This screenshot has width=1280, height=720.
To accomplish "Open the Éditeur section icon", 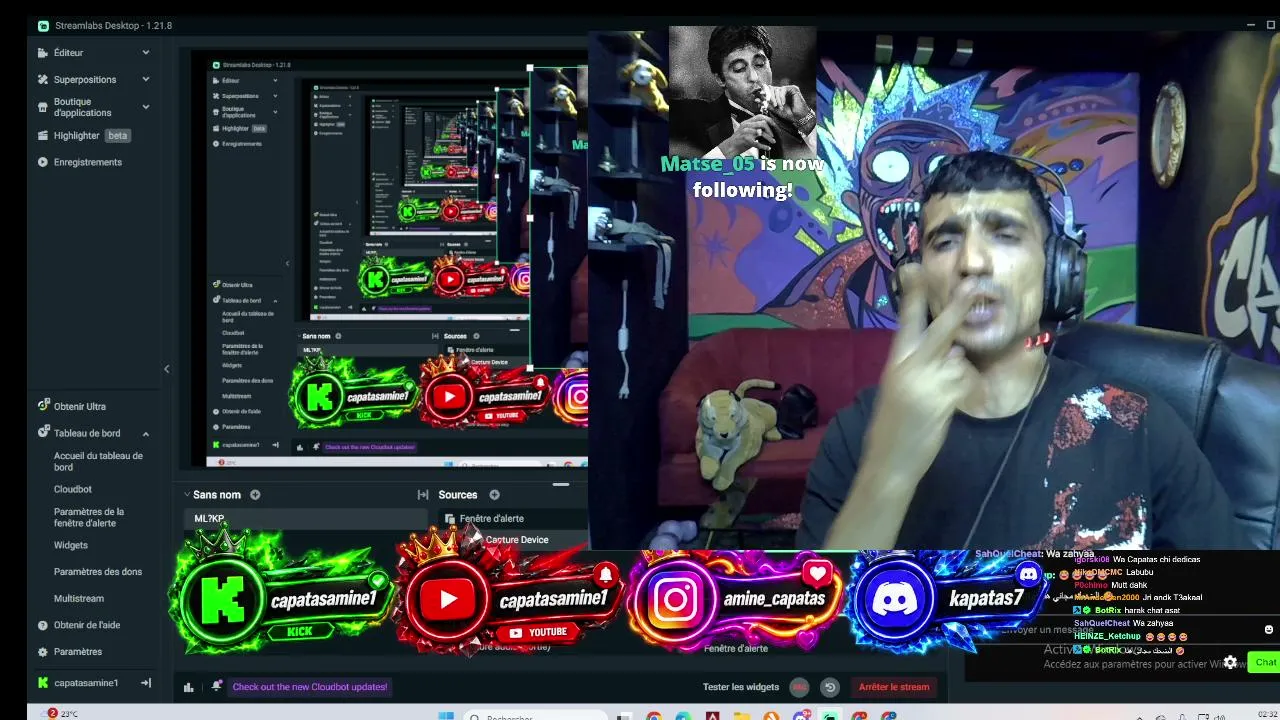I will pos(43,53).
